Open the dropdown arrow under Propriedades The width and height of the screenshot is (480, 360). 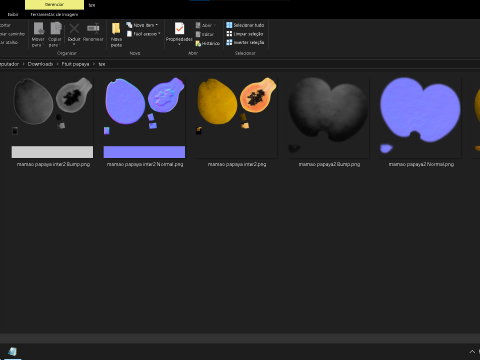coord(179,44)
